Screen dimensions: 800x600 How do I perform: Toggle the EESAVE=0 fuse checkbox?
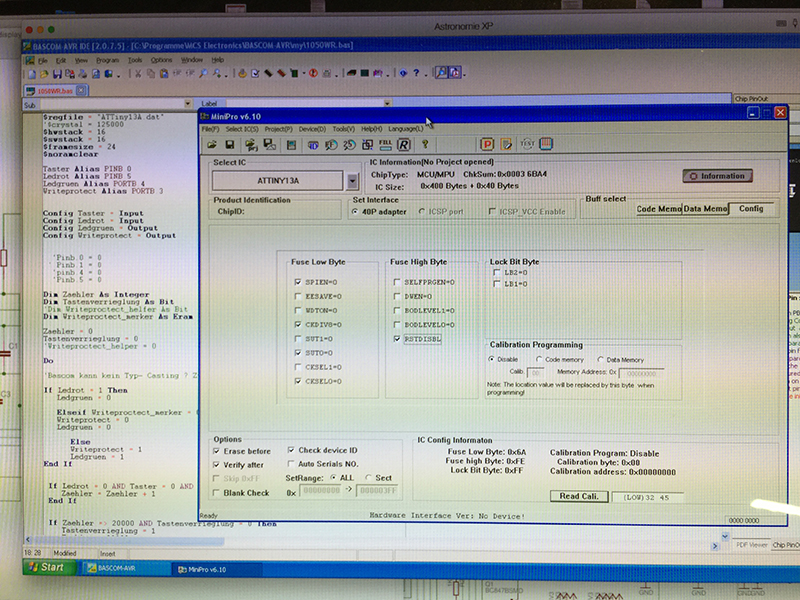[298, 296]
